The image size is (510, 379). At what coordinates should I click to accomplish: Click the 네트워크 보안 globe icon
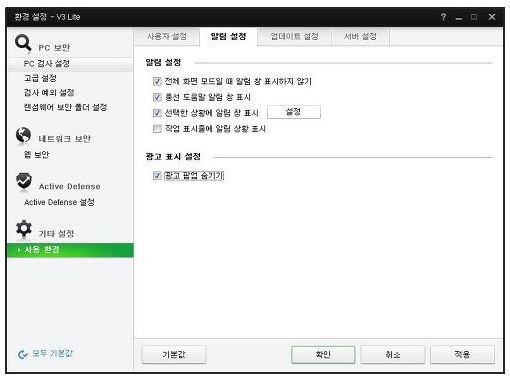(23, 135)
